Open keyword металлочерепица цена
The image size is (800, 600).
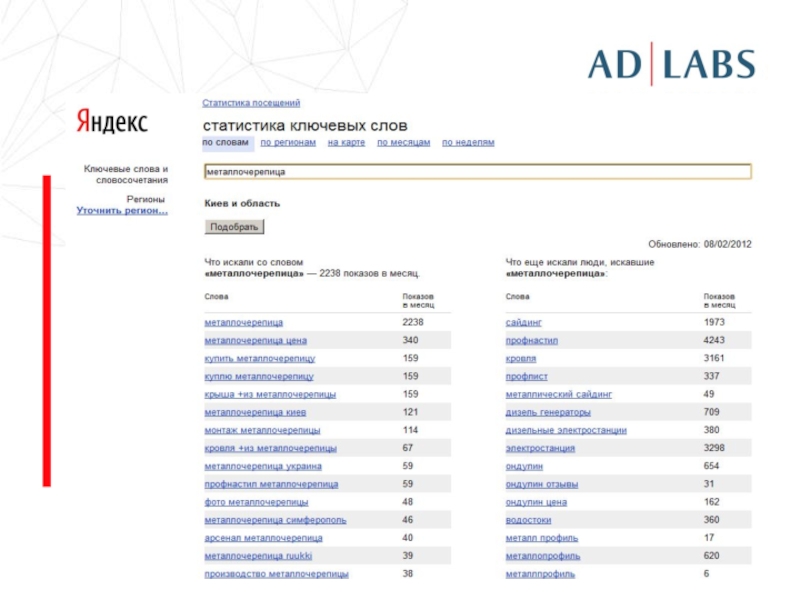256,340
